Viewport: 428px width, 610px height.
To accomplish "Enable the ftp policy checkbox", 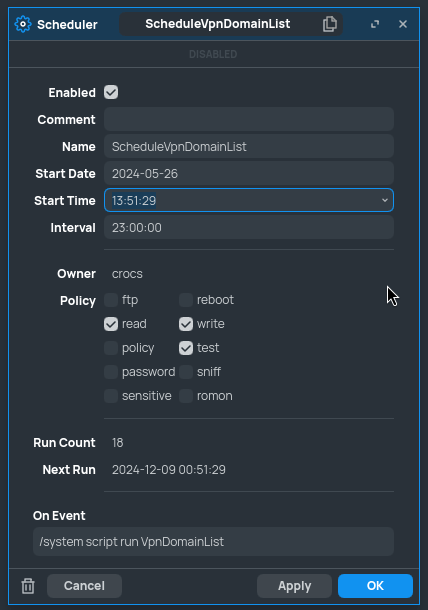I will pyautogui.click(x=111, y=300).
